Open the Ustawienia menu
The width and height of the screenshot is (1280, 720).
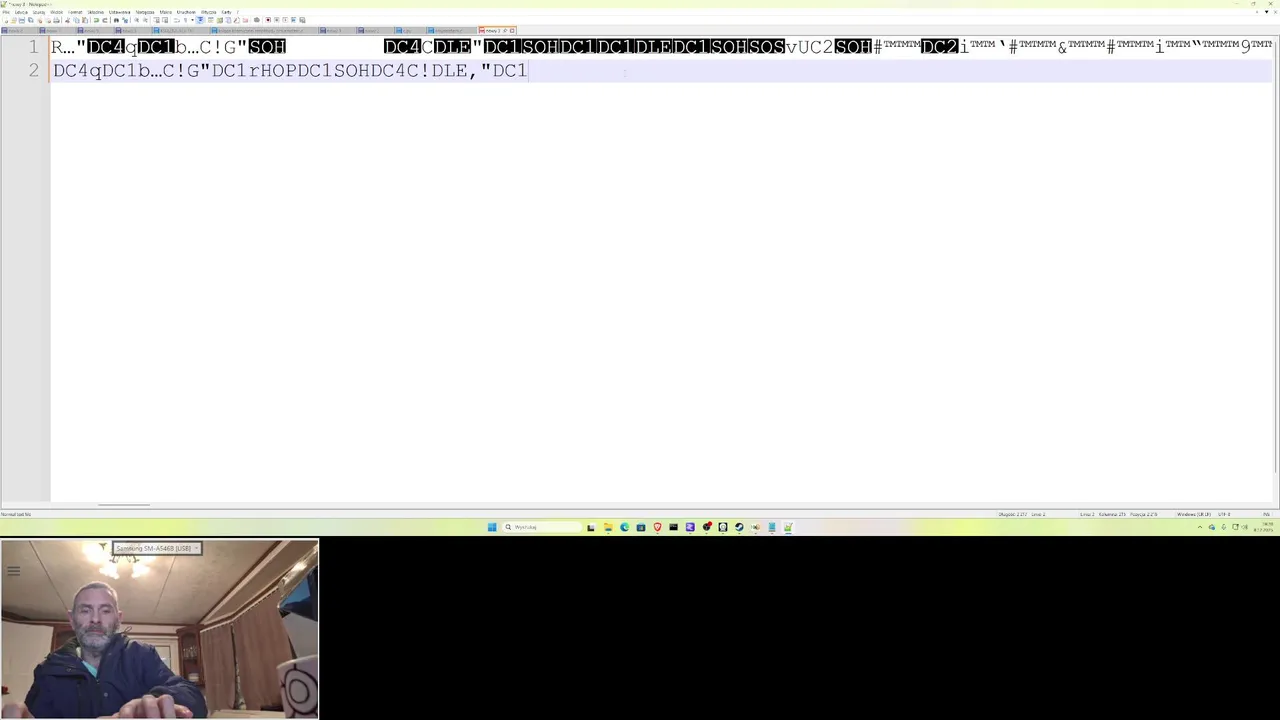(x=119, y=12)
